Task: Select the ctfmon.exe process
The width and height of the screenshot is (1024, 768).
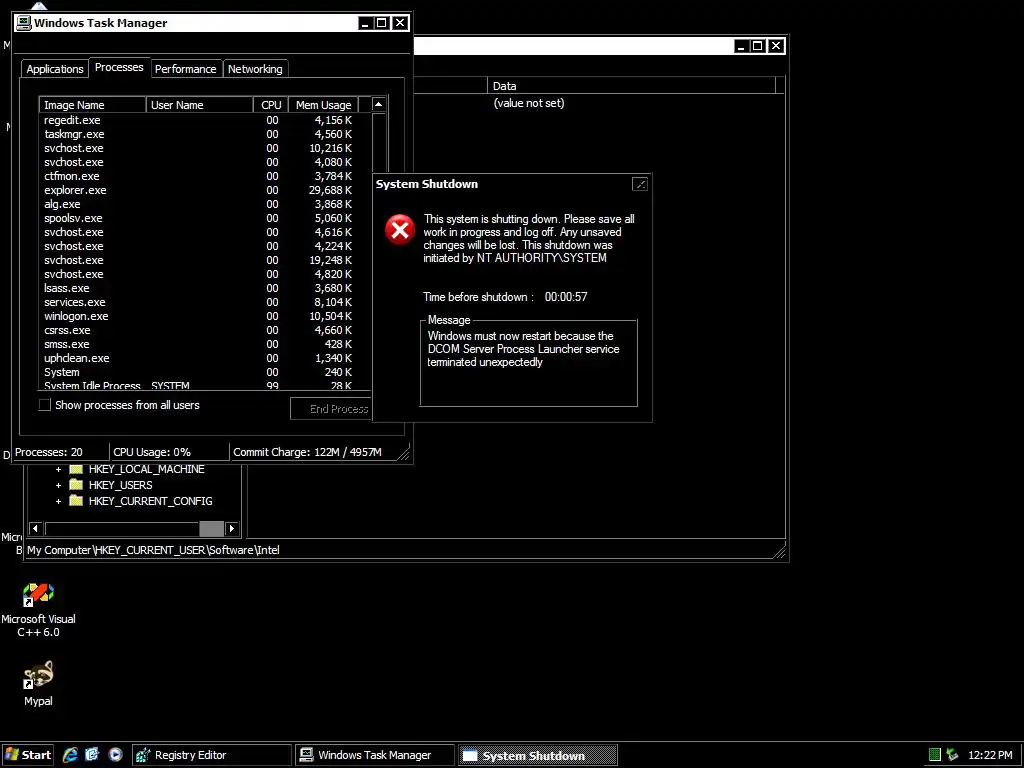Action: (x=204, y=176)
